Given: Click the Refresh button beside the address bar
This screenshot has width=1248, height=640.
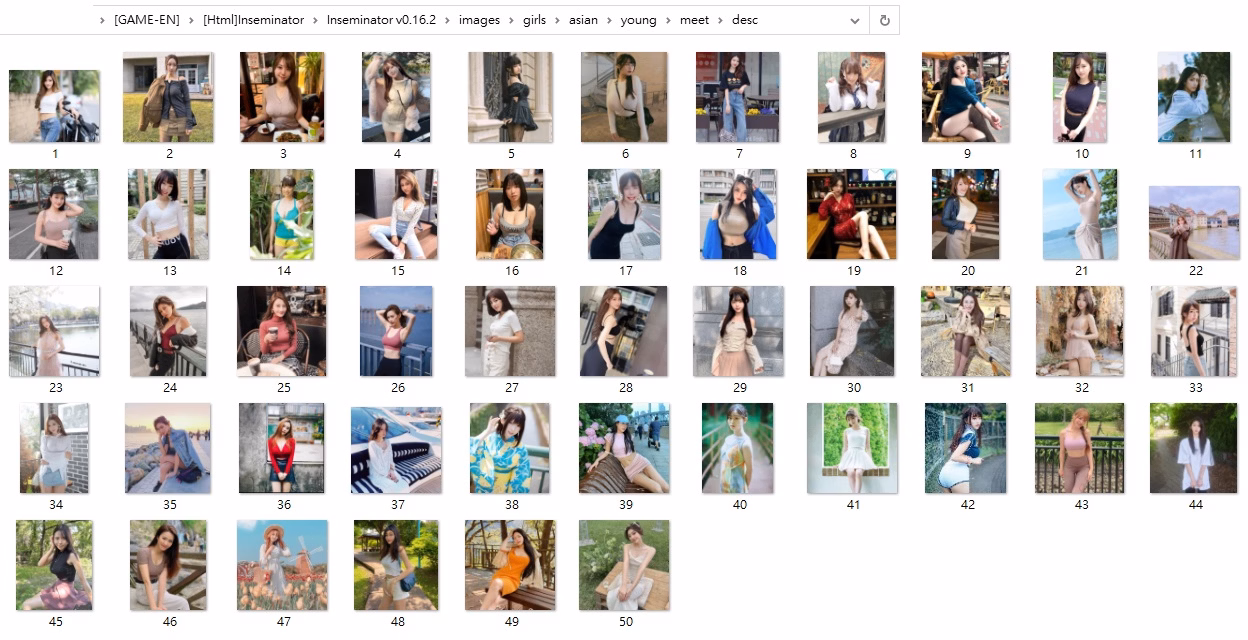Looking at the screenshot, I should point(884,20).
